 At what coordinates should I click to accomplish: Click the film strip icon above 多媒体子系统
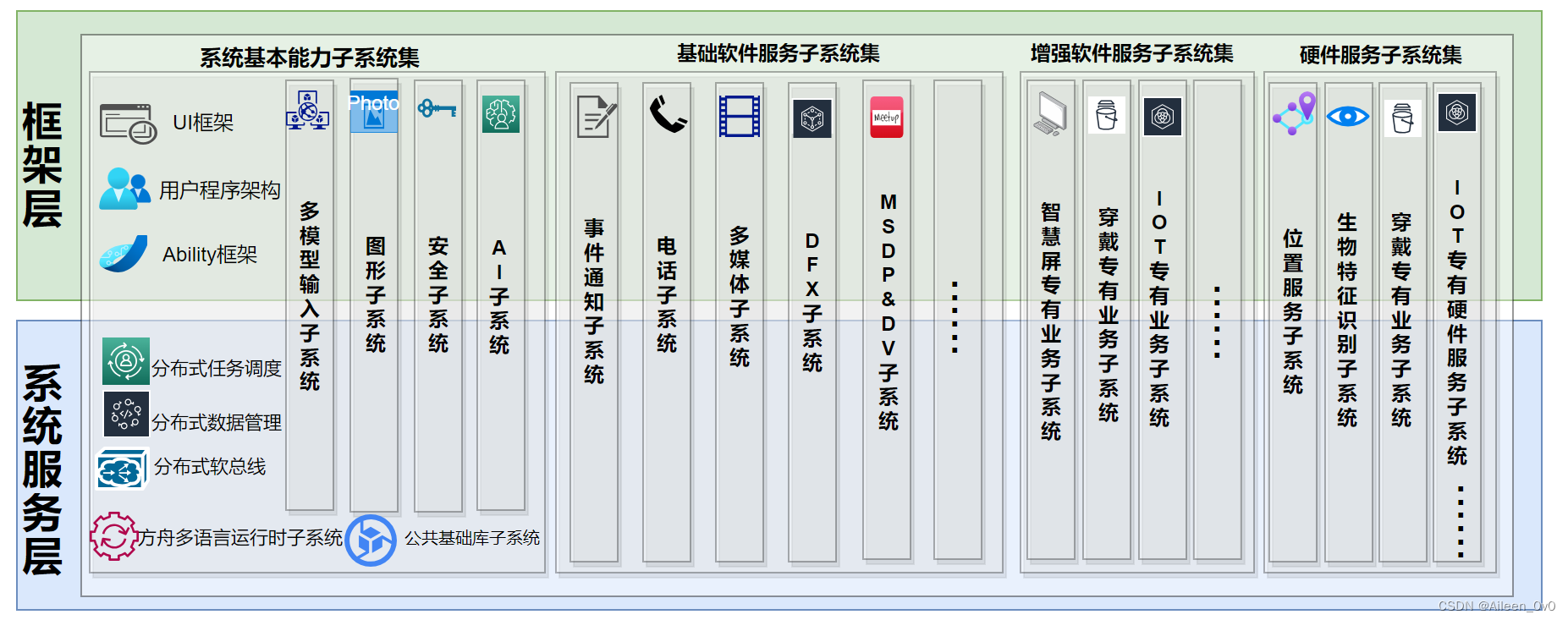(x=740, y=116)
